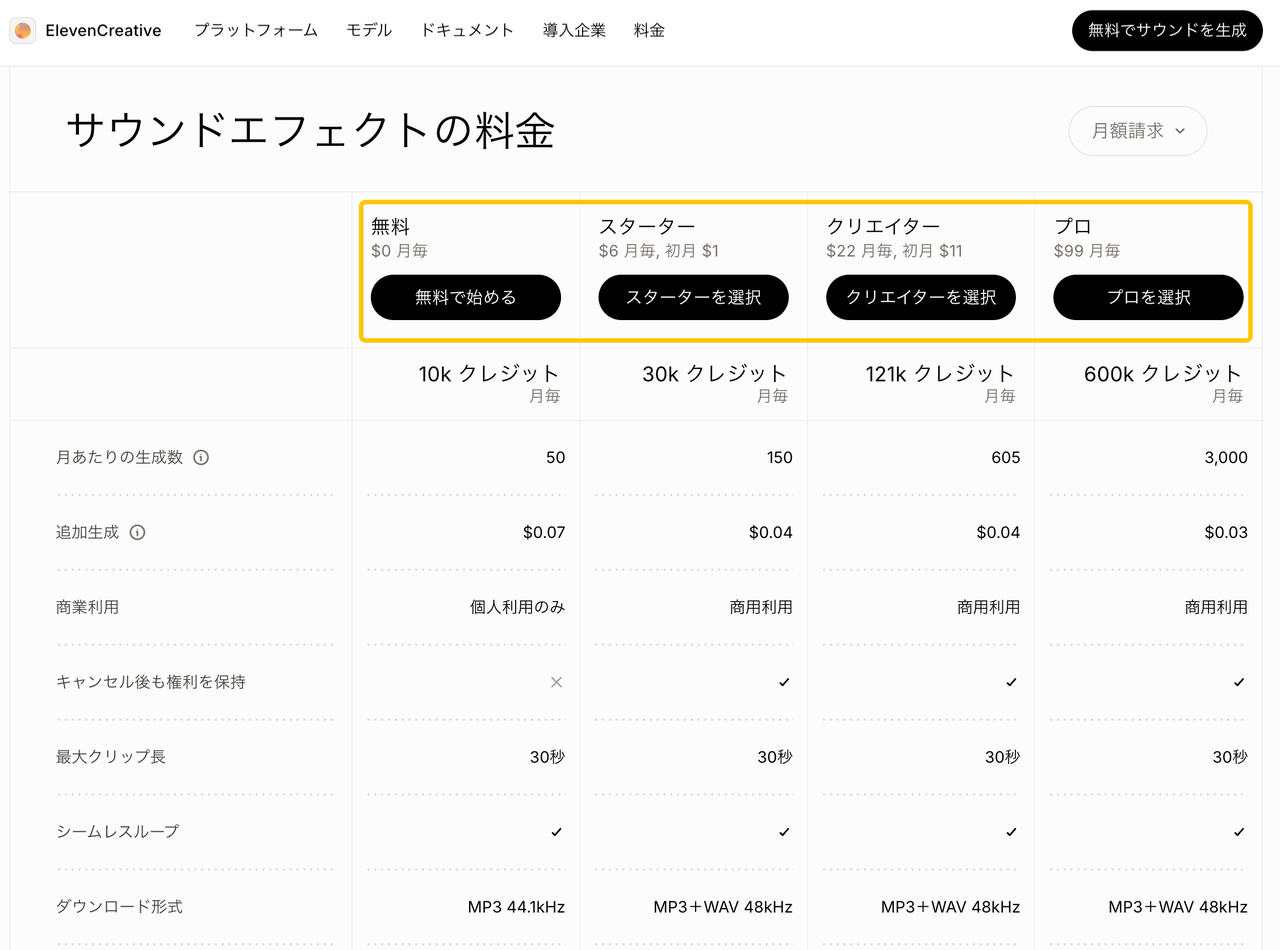
Task: Click the 600k クレジット value
Action: 1163,374
